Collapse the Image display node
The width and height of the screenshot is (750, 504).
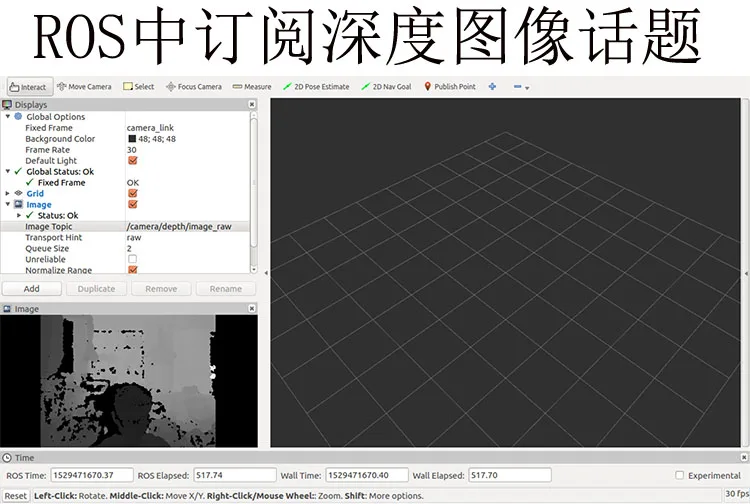pos(8,204)
